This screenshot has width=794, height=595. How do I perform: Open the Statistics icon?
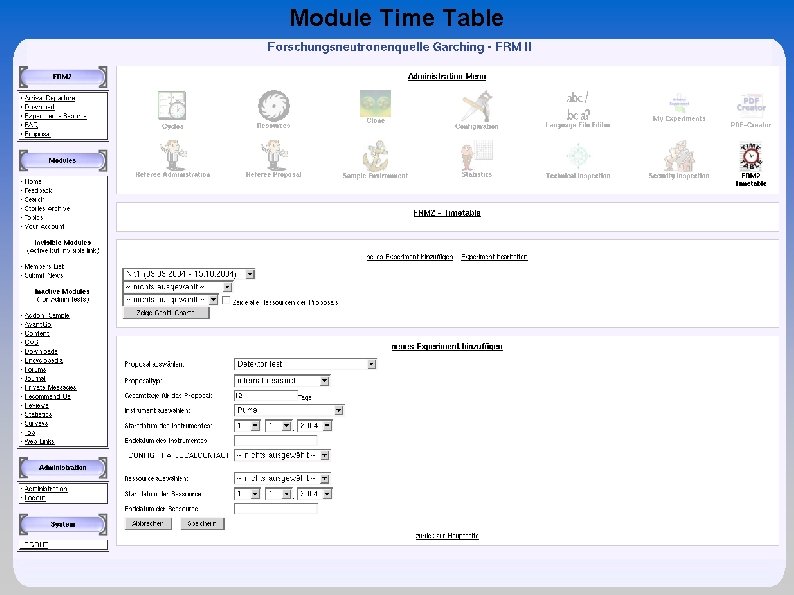click(477, 154)
